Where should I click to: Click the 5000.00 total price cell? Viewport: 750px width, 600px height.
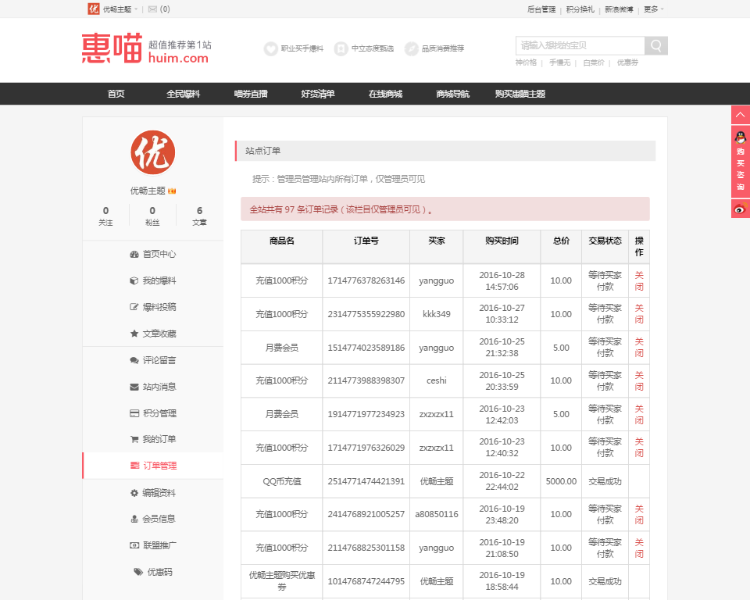561,481
